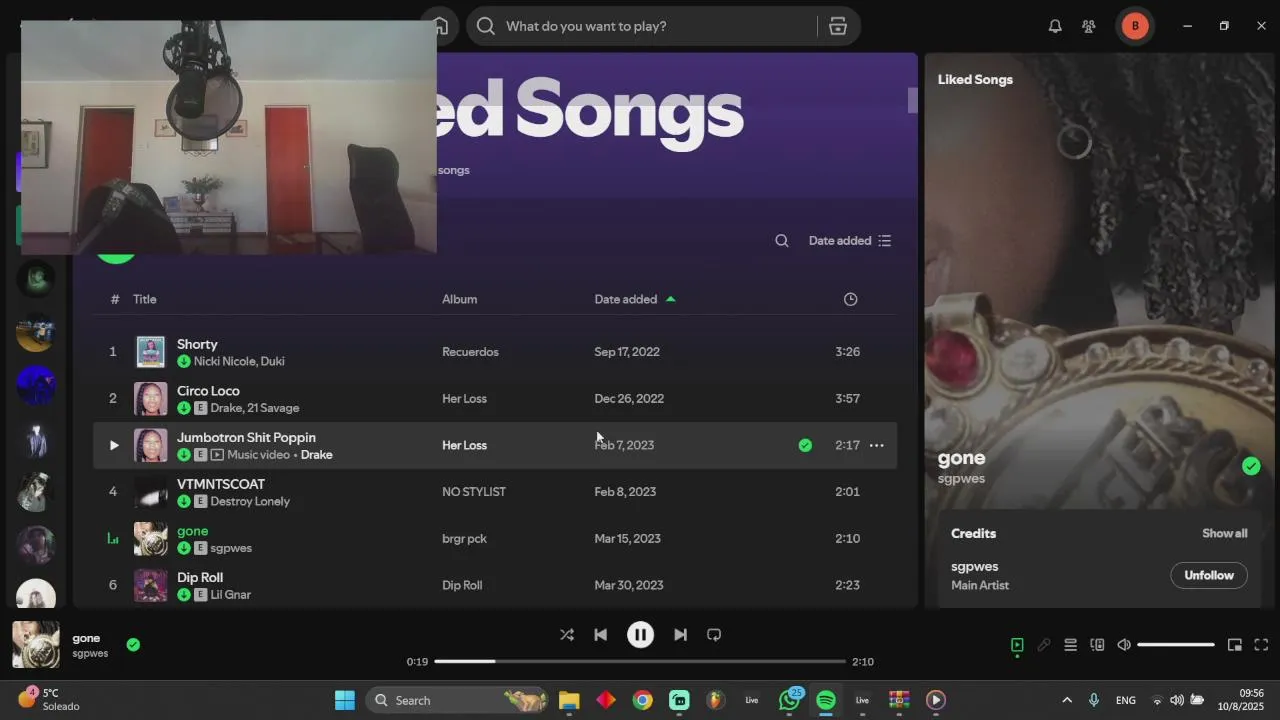
Task: Sort by duration clock icon
Action: click(x=850, y=299)
